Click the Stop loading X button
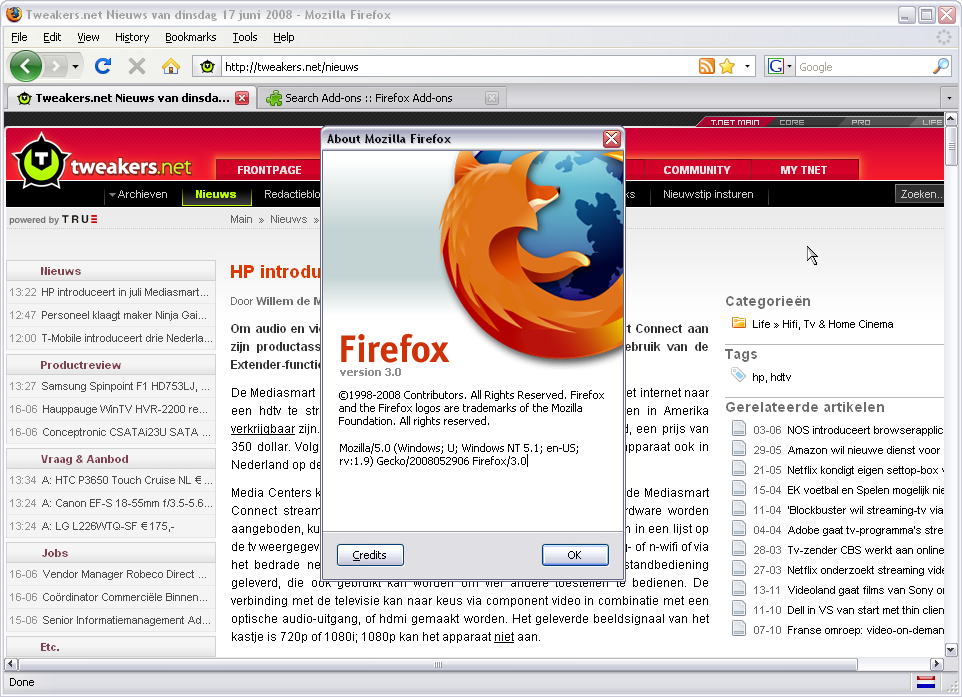This screenshot has width=962, height=697. coord(137,66)
